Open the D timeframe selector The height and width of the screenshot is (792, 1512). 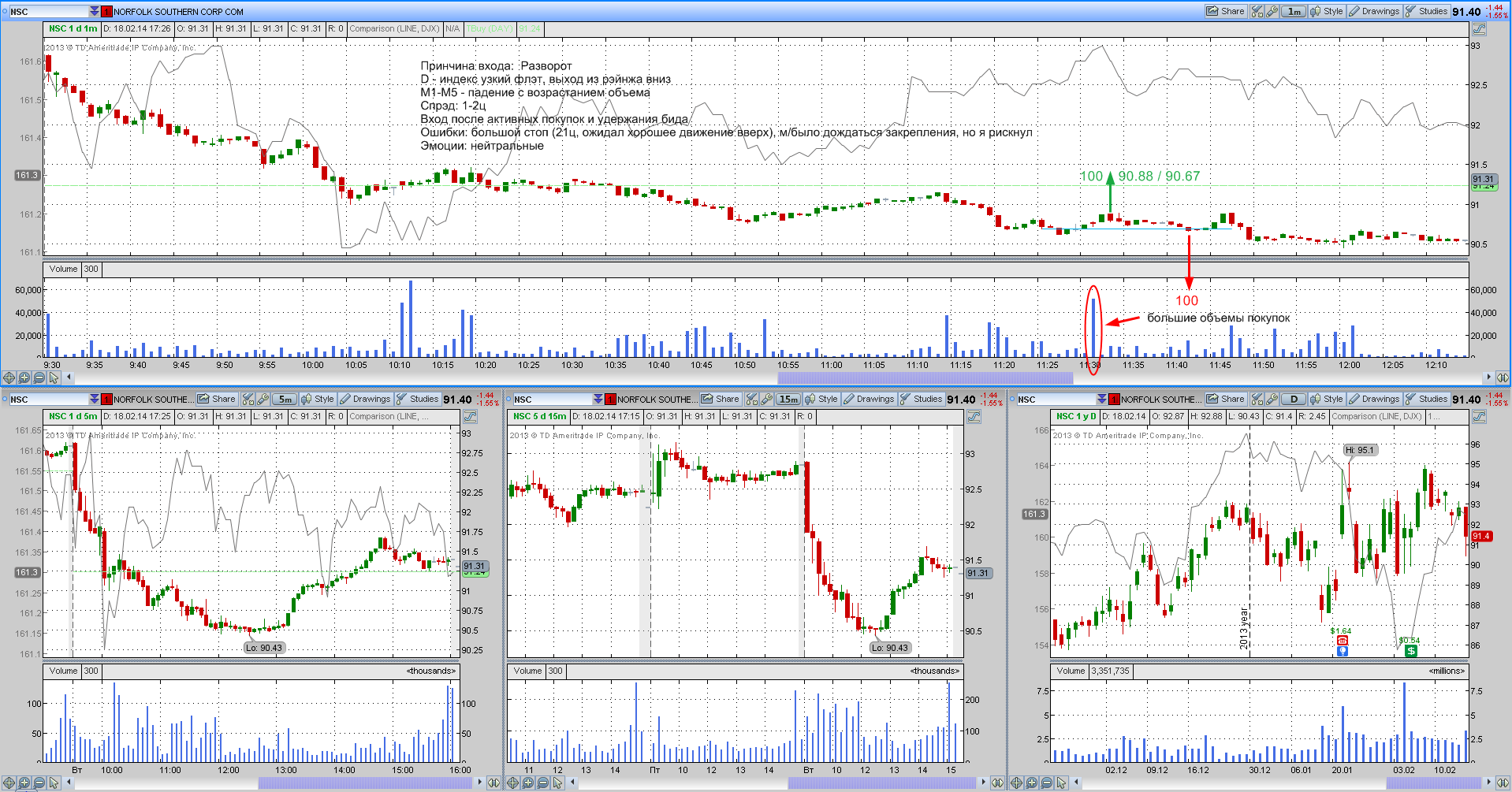coord(1294,399)
